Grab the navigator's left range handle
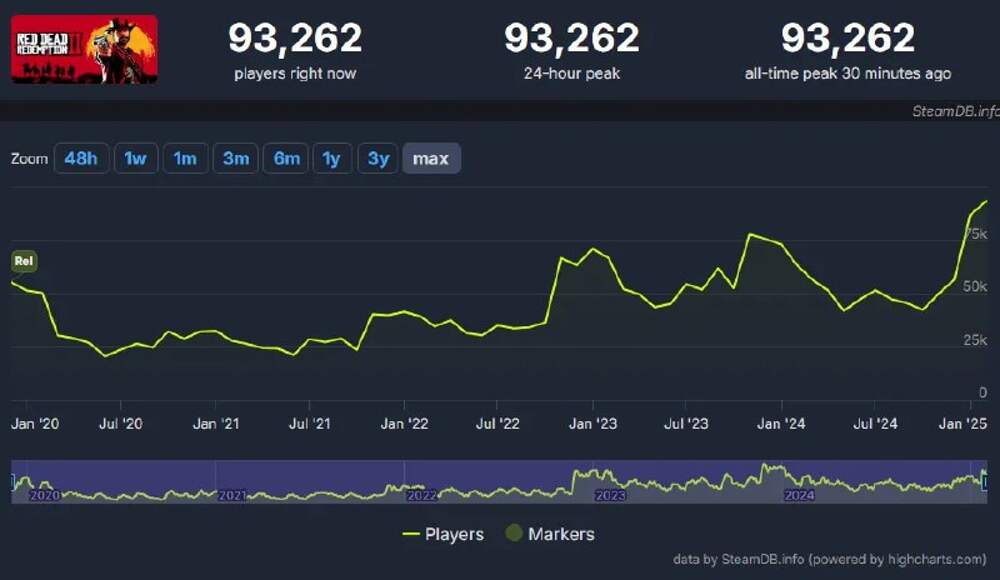The width and height of the screenshot is (1000, 580). (12, 482)
